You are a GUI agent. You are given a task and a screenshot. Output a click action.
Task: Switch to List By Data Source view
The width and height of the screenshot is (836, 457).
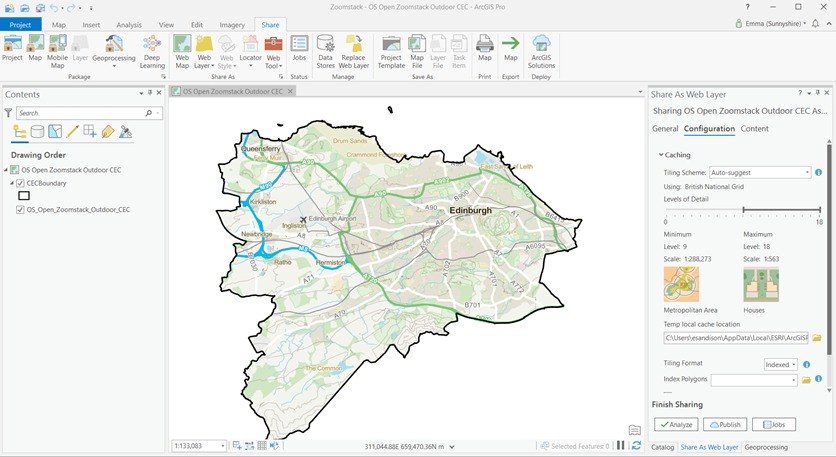click(37, 132)
